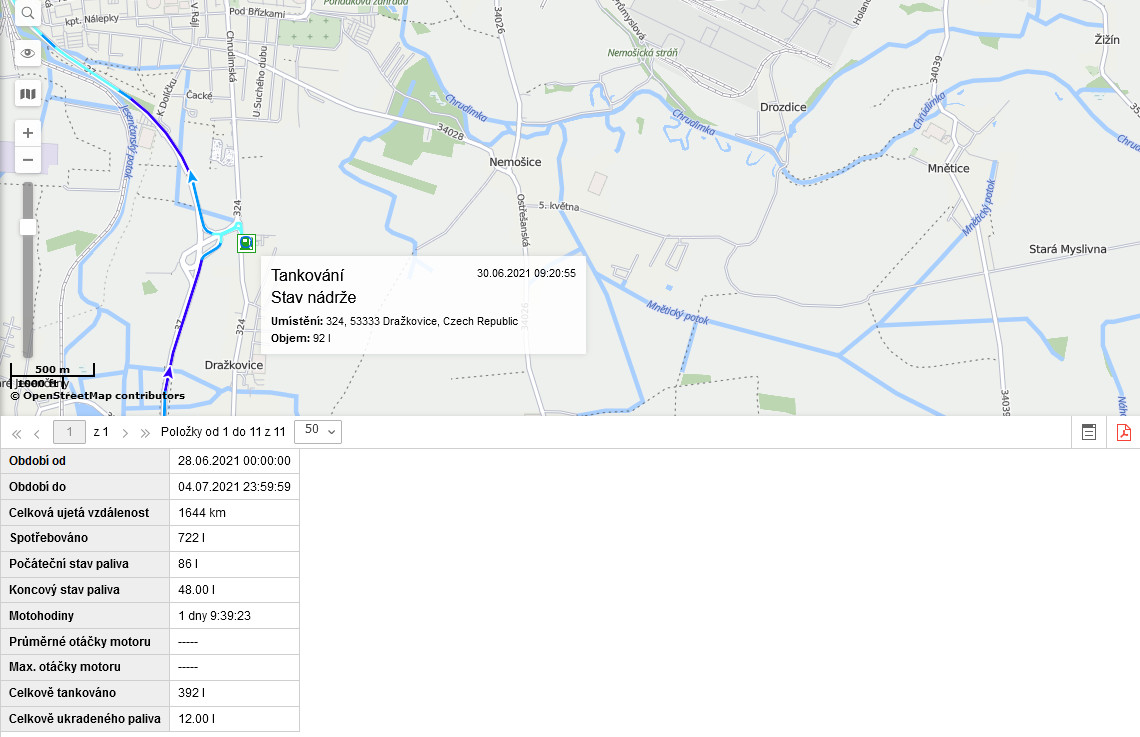Click the map zoom slider handle

tap(28, 227)
